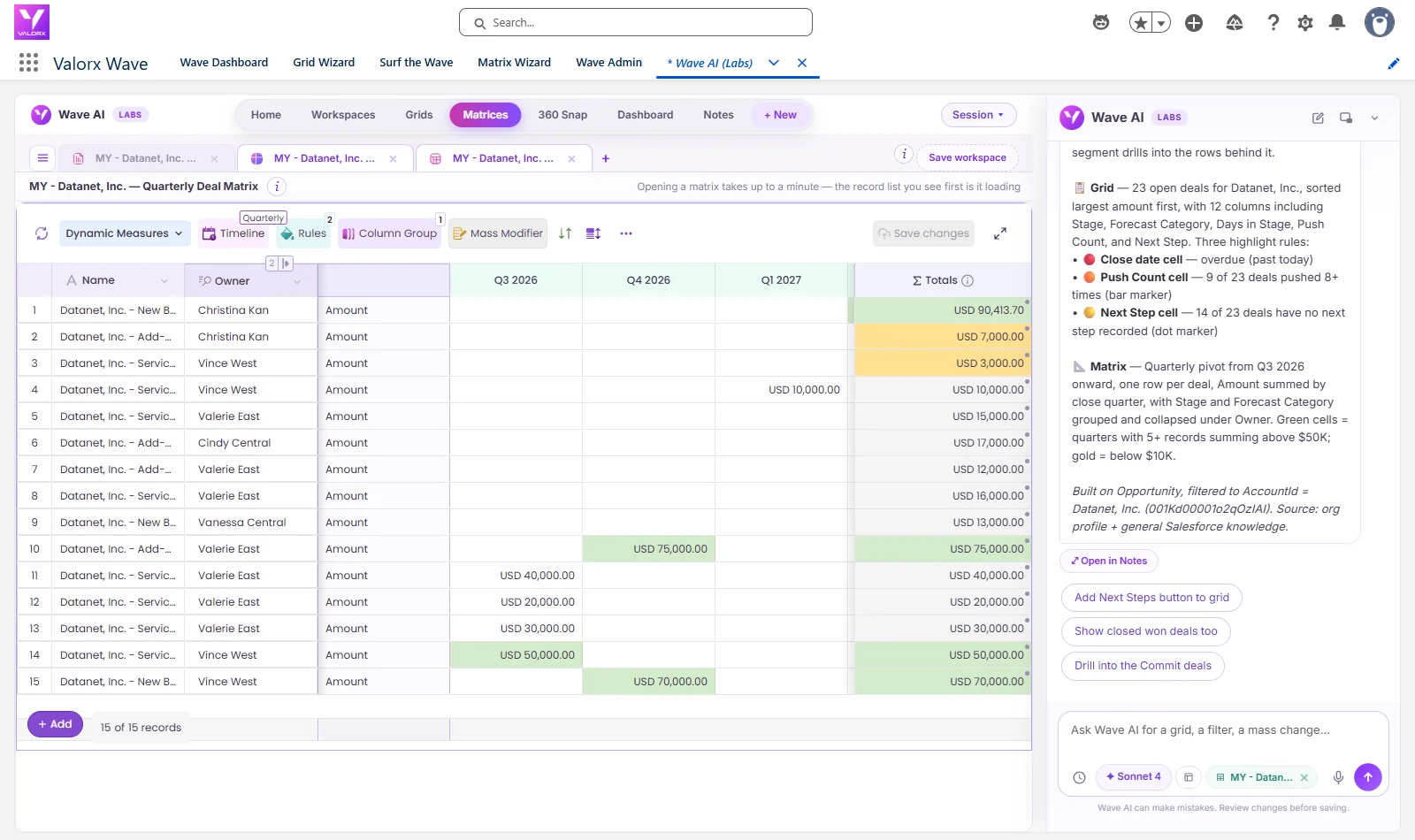This screenshot has width=1415, height=840.
Task: Click Drill into the Commit deals suggestion
Action: click(1143, 666)
